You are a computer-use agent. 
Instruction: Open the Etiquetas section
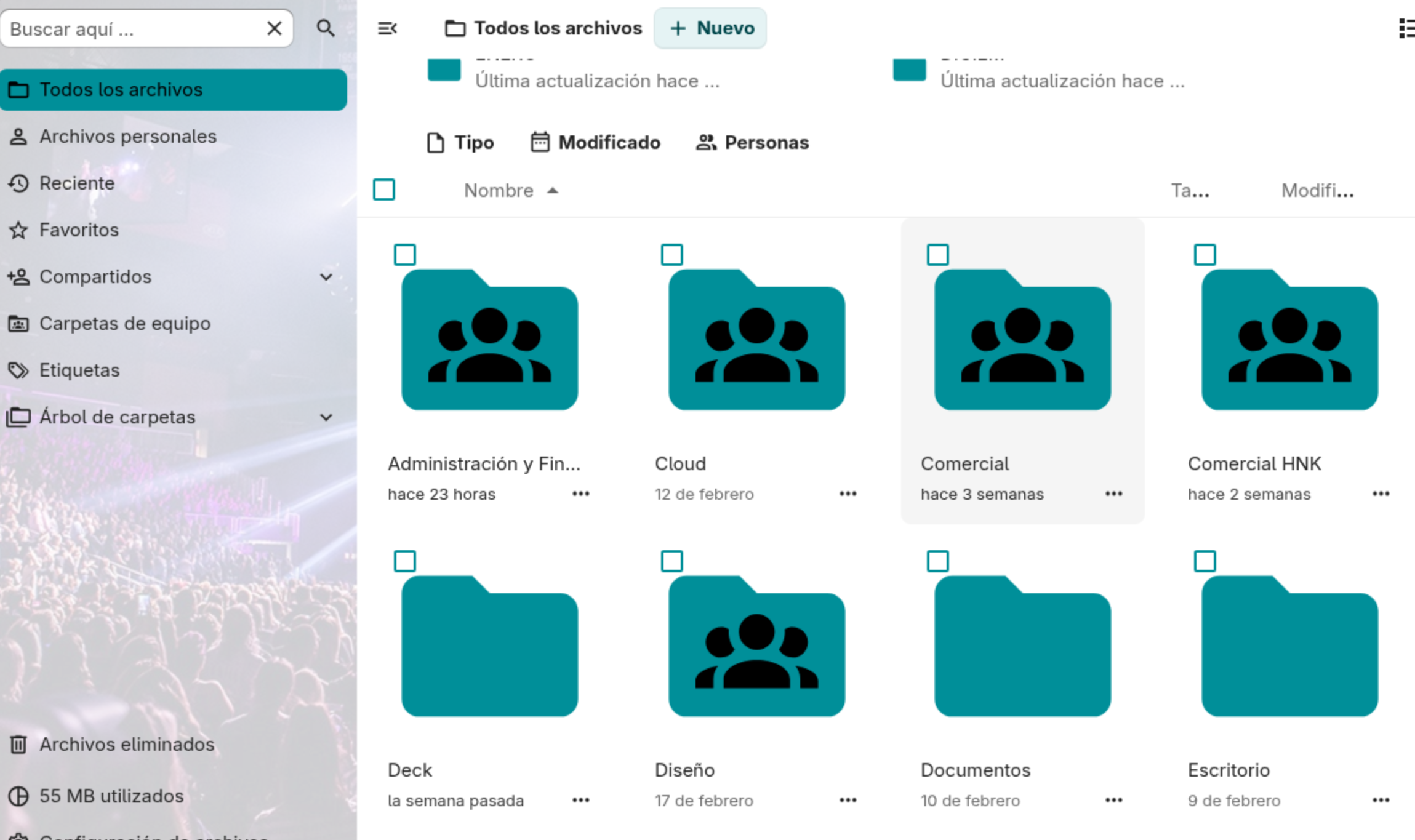(x=79, y=370)
